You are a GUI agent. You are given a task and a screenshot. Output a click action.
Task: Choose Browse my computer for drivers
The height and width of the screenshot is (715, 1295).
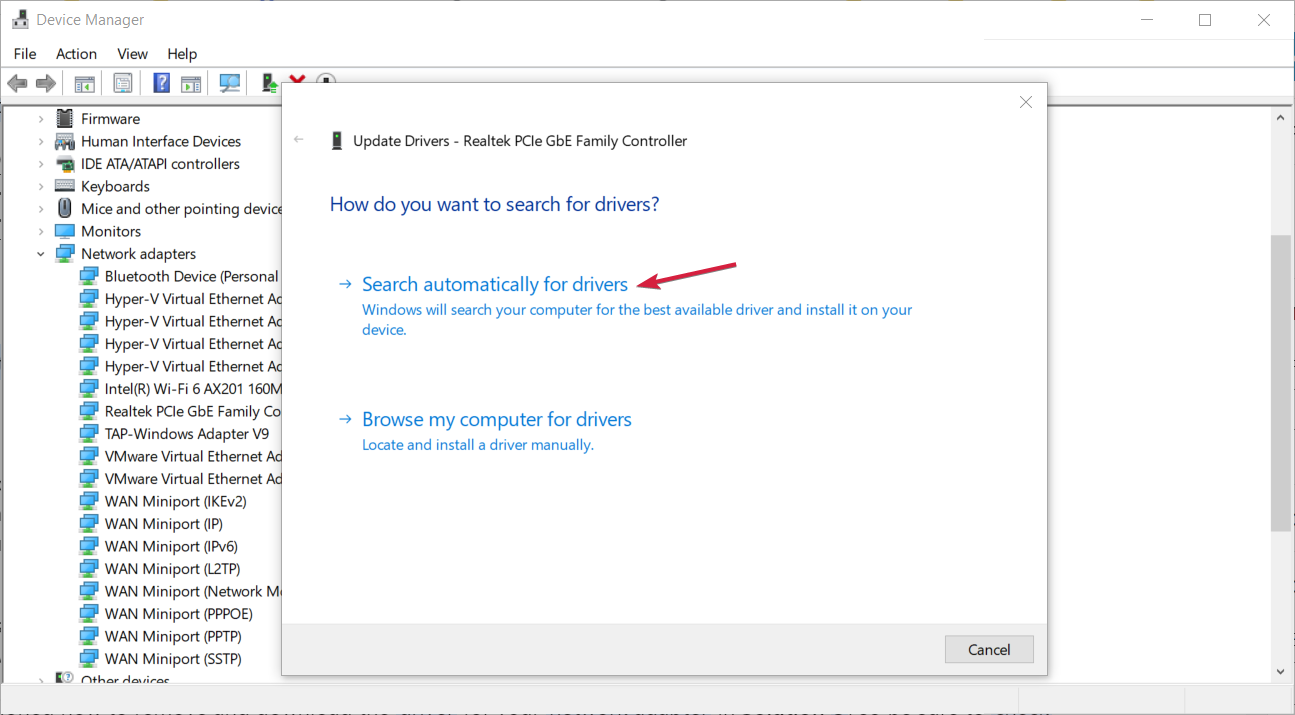tap(497, 419)
